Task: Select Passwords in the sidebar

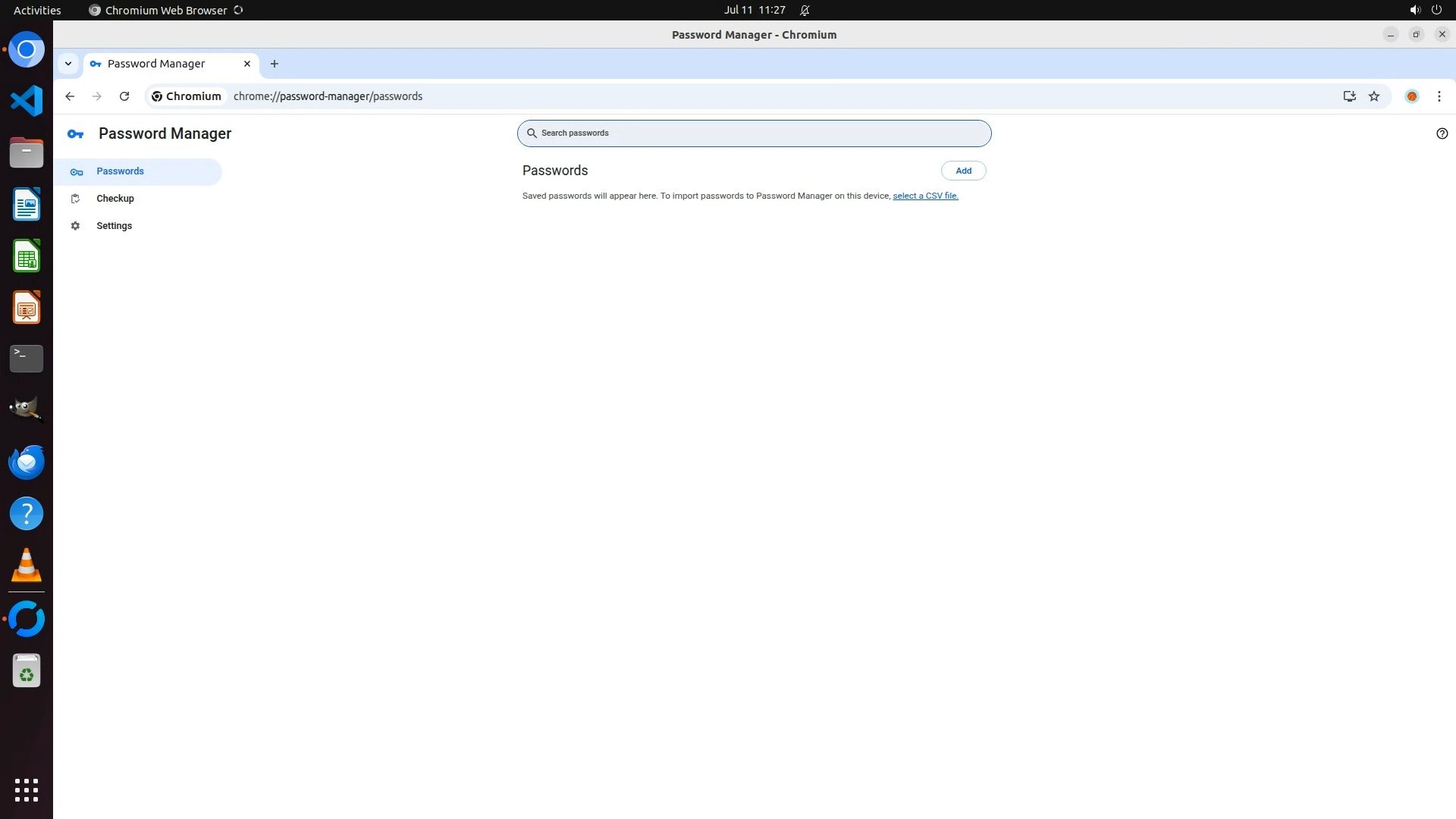Action: tap(120, 171)
